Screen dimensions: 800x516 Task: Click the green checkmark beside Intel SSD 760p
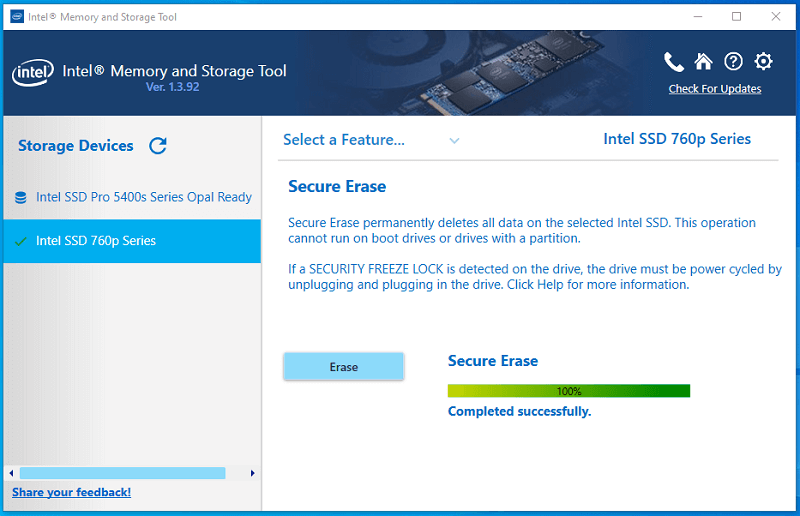click(x=21, y=241)
